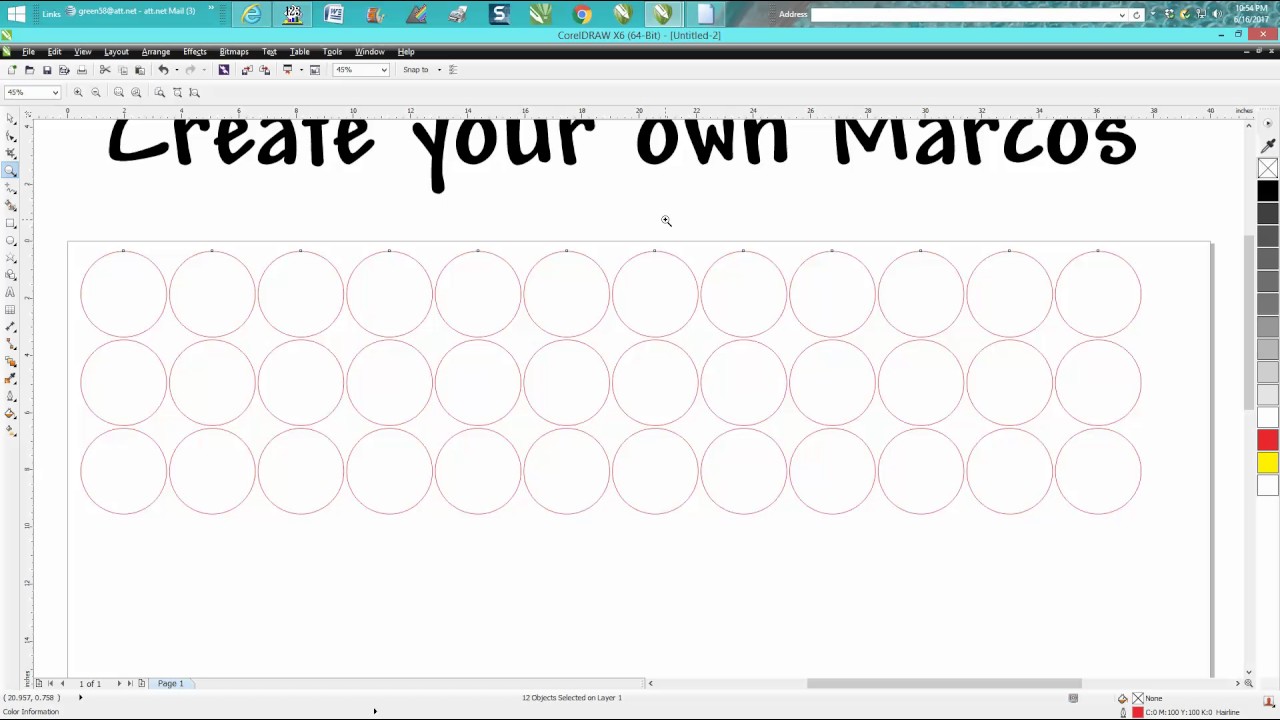Select the Crop tool in the toolbox

click(11, 153)
